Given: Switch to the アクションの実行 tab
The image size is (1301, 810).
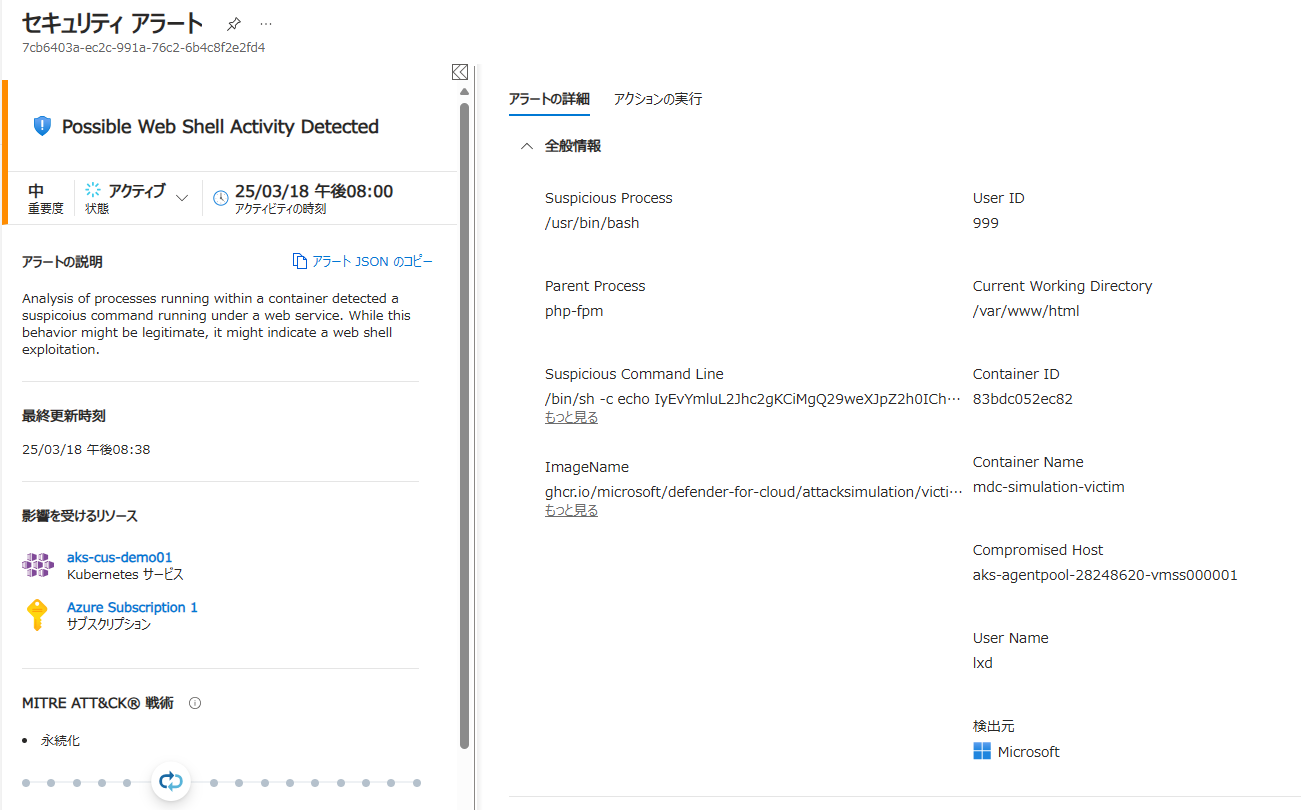Looking at the screenshot, I should click(658, 99).
